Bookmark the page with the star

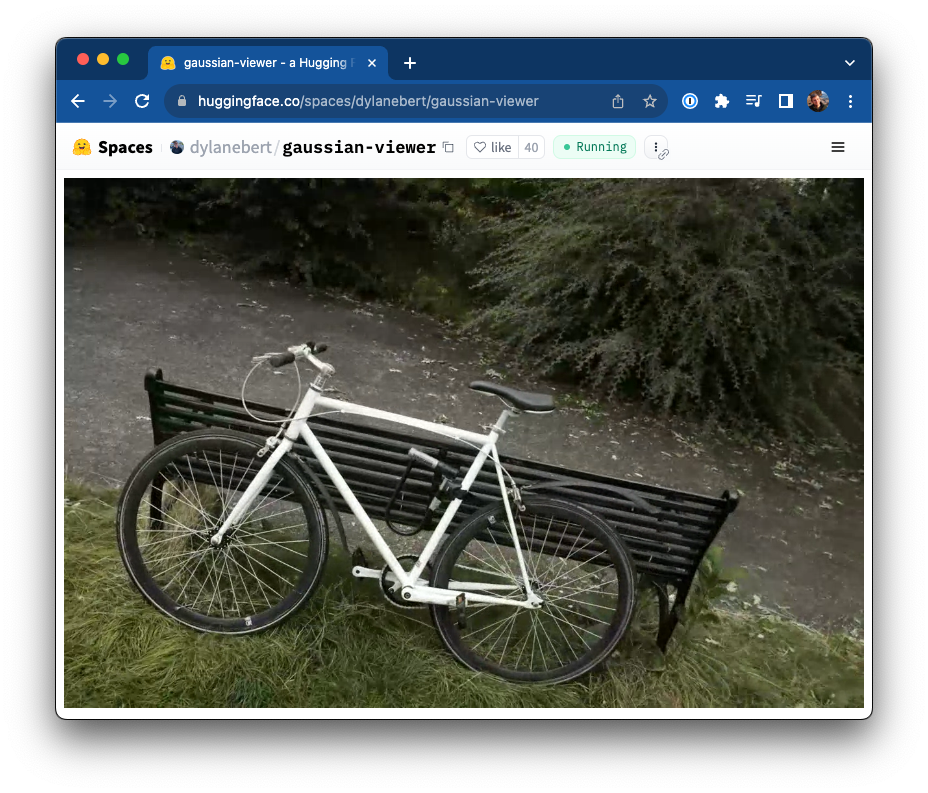coord(649,101)
